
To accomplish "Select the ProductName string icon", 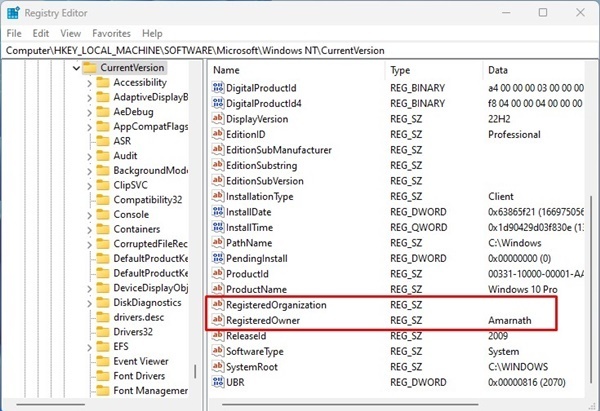I will 218,289.
